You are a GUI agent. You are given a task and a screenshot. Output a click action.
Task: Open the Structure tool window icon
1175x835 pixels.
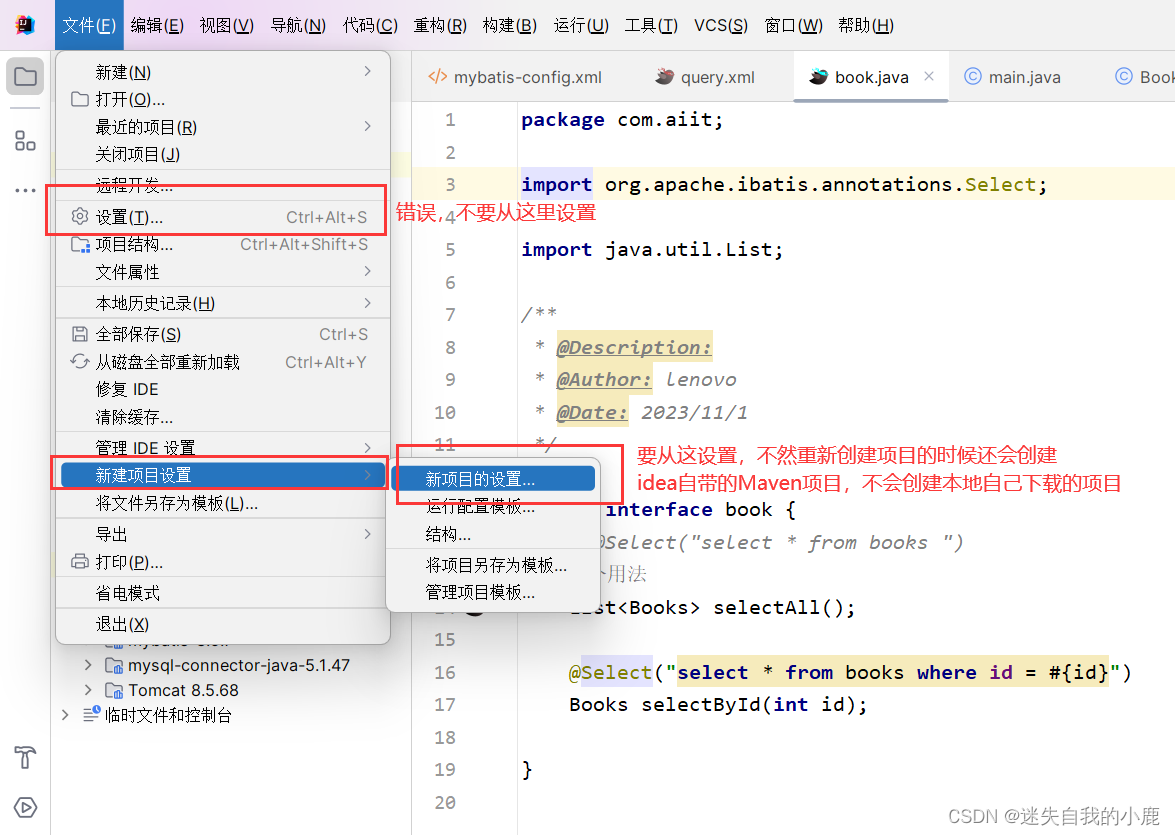coord(25,140)
